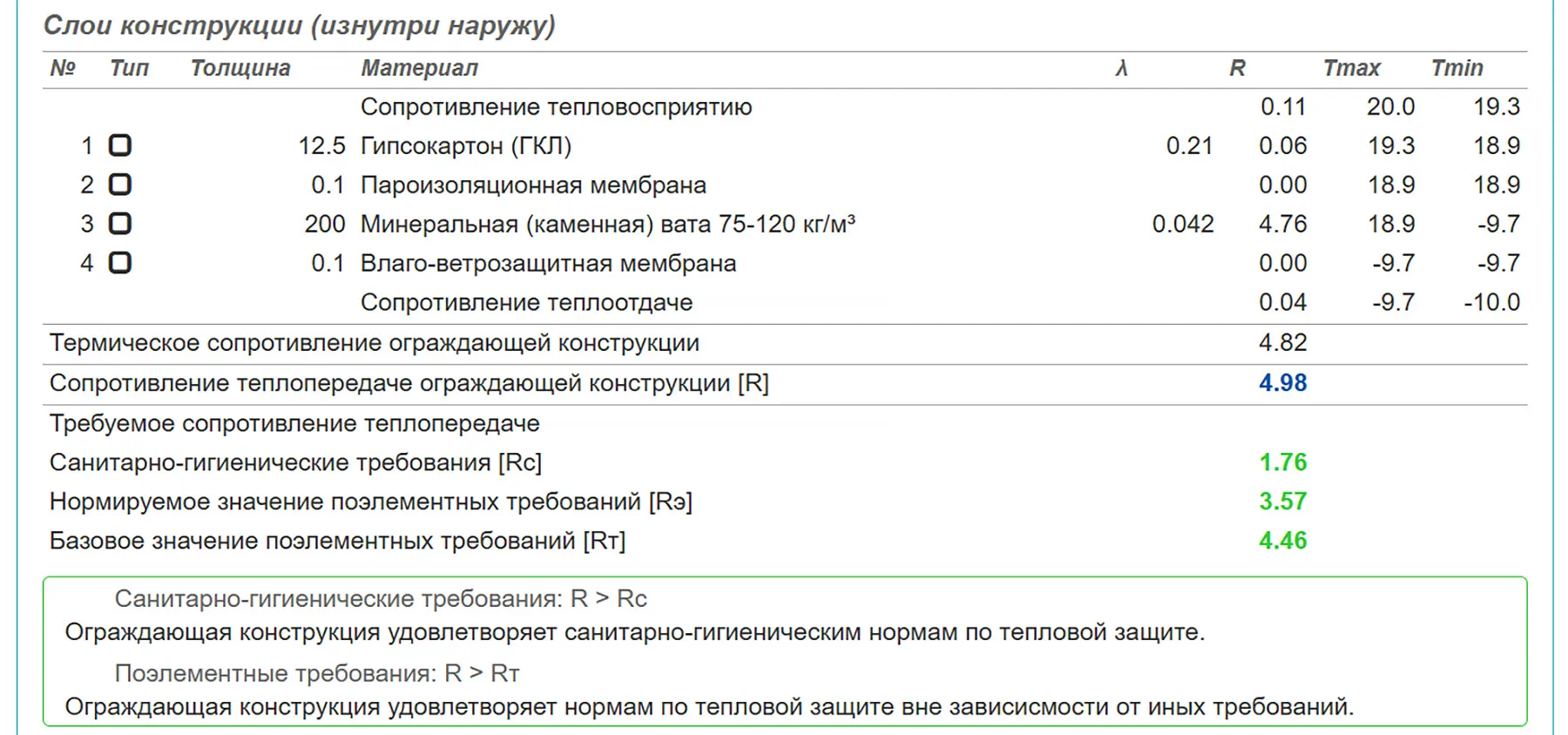This screenshot has width=1568, height=735.
Task: Click the blue 4.98 heat transfer resistance value
Action: [1282, 383]
